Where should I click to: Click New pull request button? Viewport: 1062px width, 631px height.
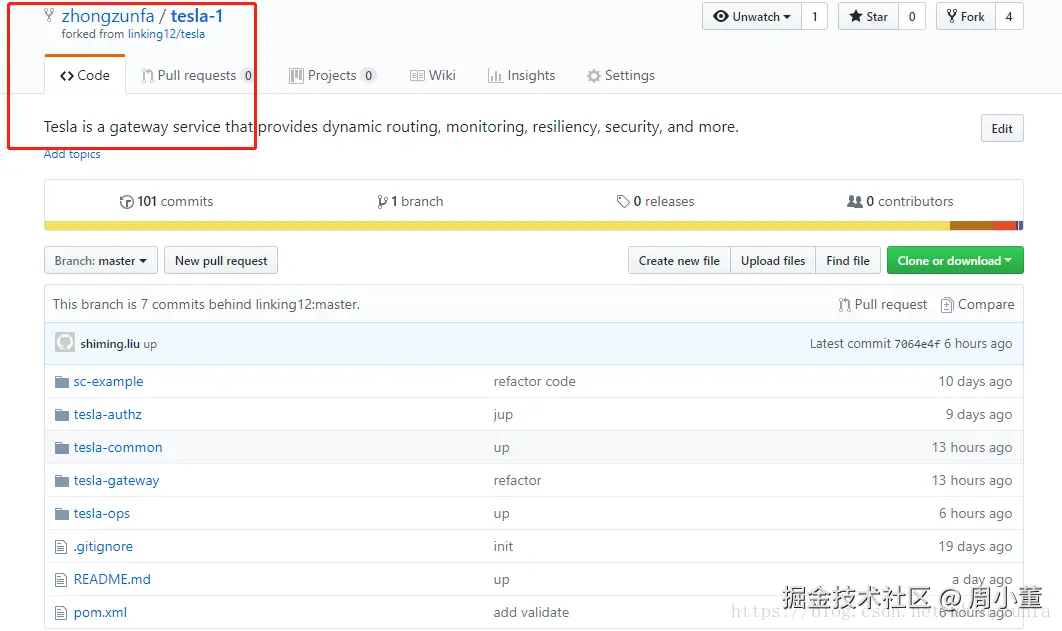click(221, 261)
